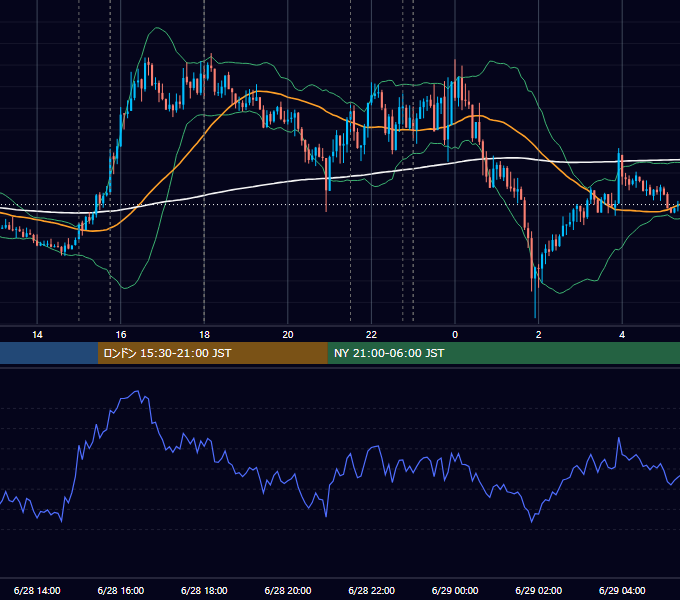Viewport: 680px width, 600px height.
Task: Click the NY 21:00-06:00 JST session bar
Action: [503, 353]
